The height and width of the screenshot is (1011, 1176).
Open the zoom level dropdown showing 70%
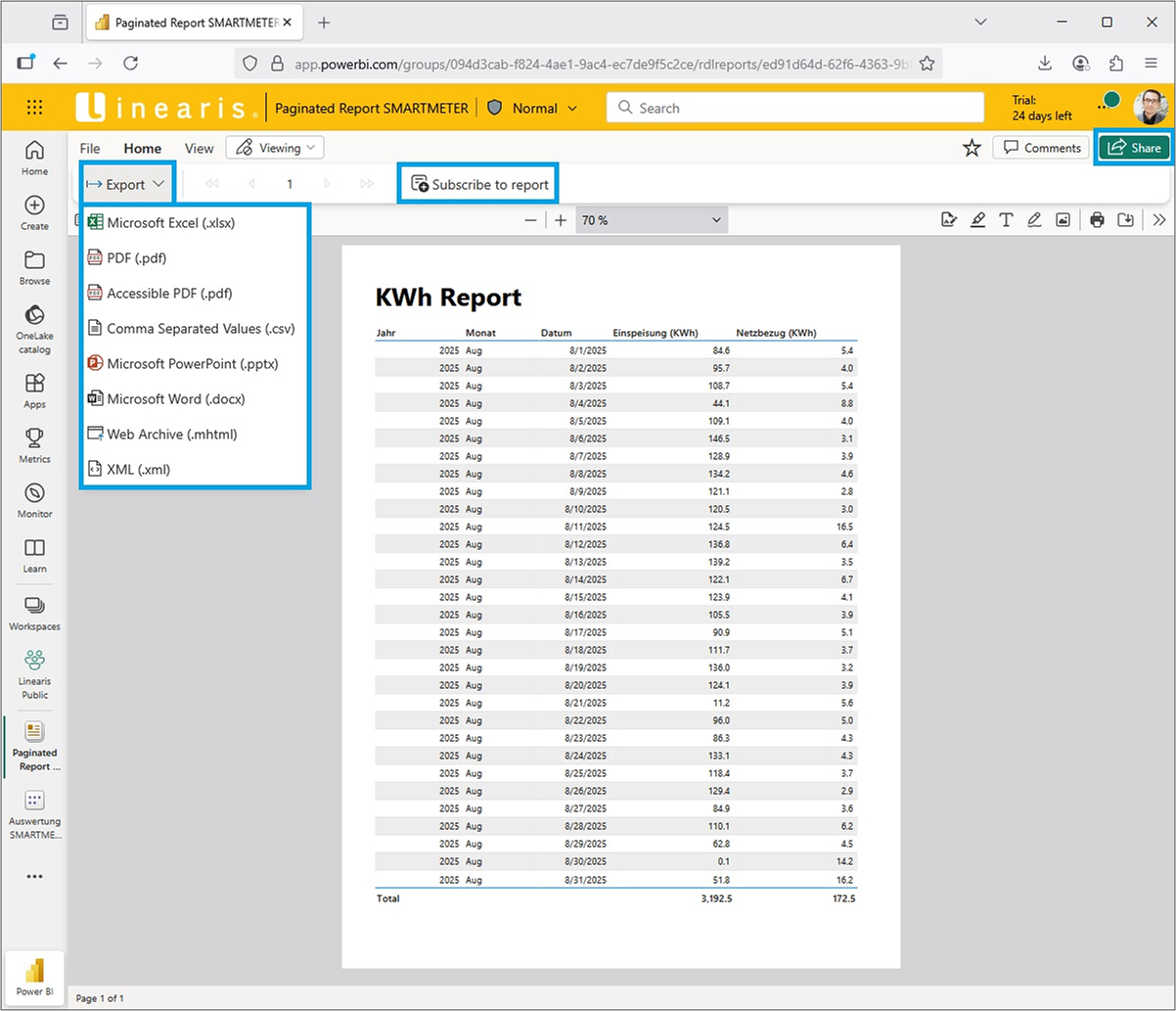point(652,219)
